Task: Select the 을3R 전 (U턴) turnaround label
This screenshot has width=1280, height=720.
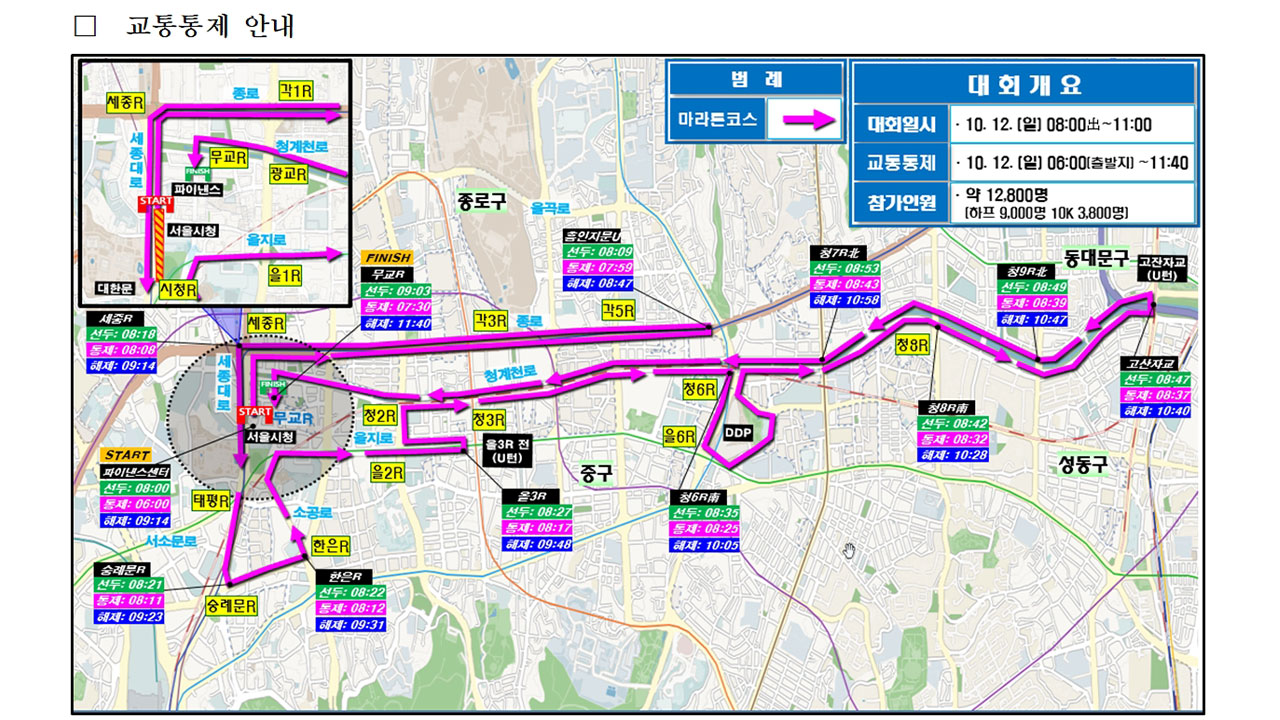Action: (x=499, y=450)
